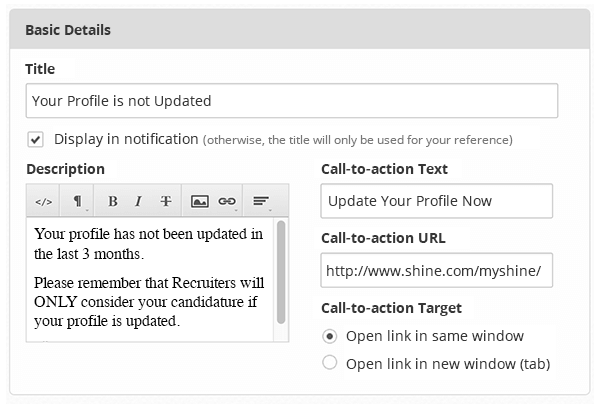Insert an image into description
Screen dimensions: 600x407
pos(200,201)
